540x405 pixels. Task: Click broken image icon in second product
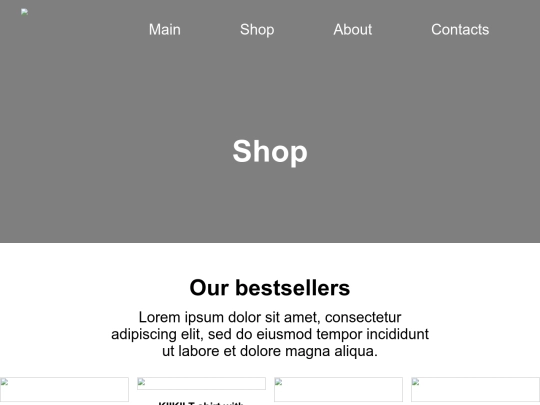(x=141, y=382)
